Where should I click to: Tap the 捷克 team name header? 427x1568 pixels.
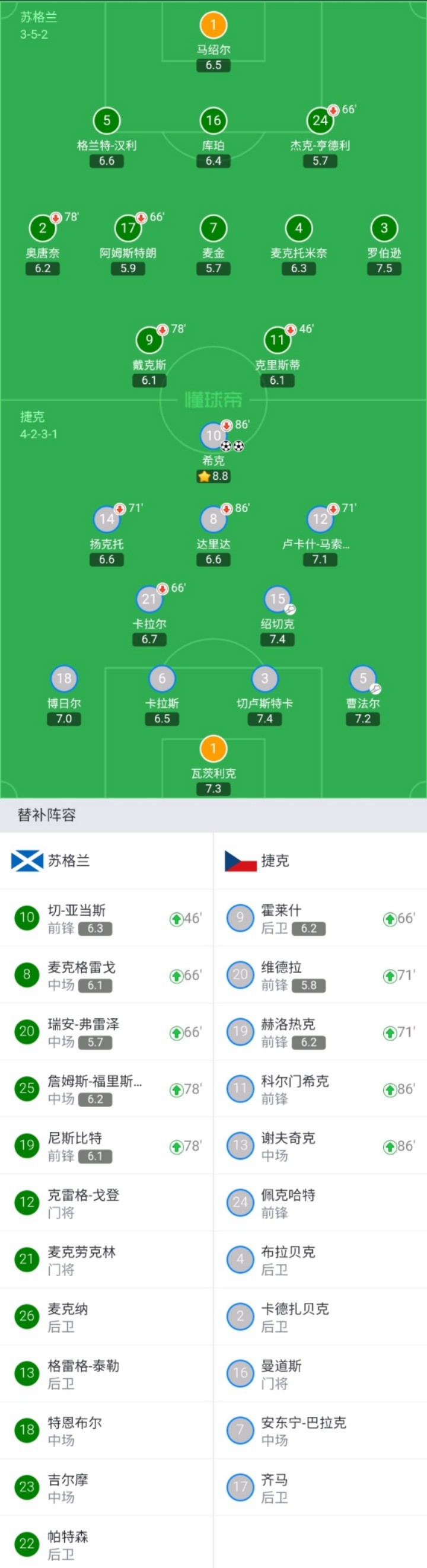coord(275,861)
